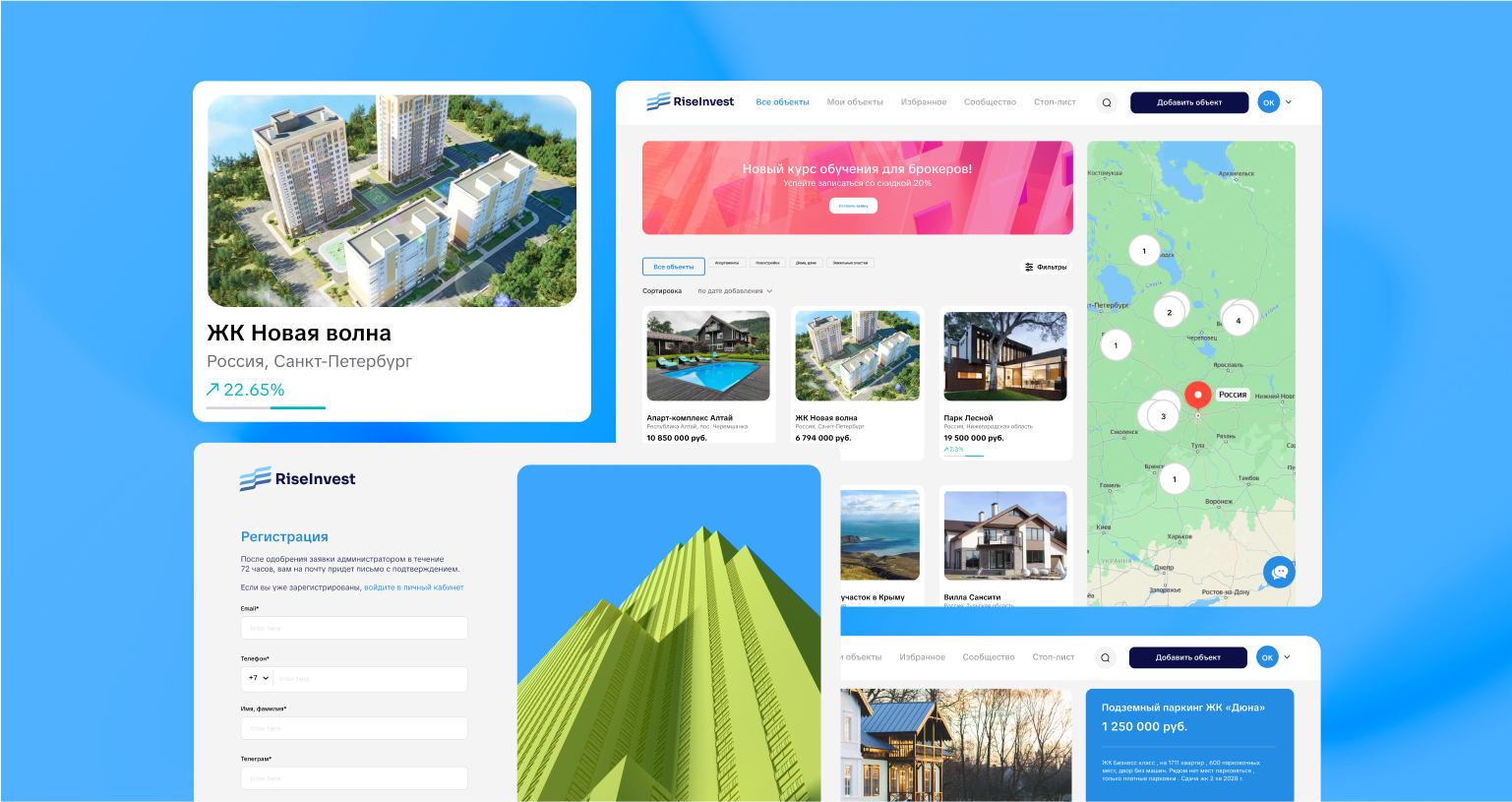Click the white button on the pink course banner
This screenshot has height=802, width=1512.
point(853,206)
